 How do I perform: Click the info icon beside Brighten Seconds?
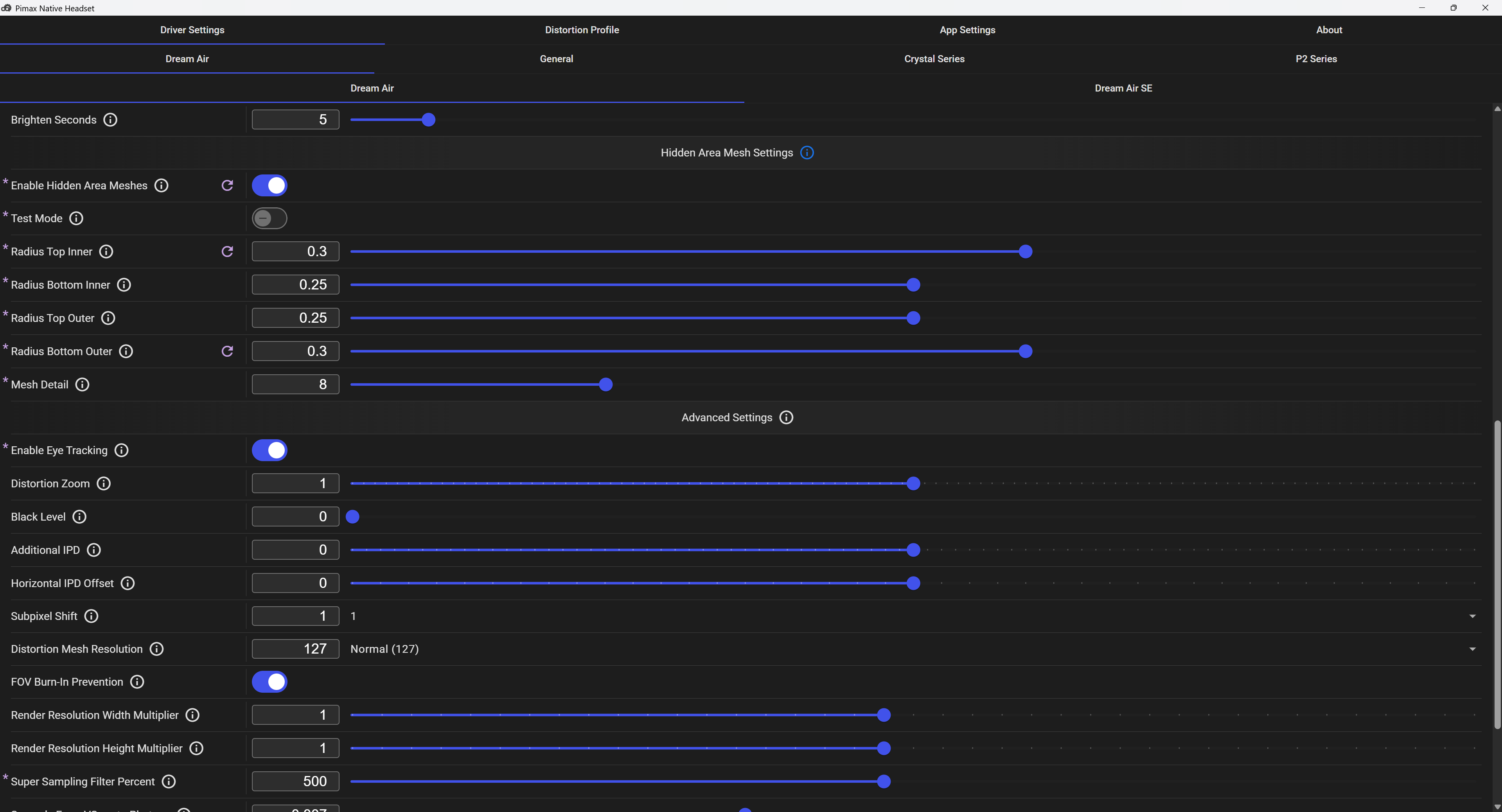point(110,120)
